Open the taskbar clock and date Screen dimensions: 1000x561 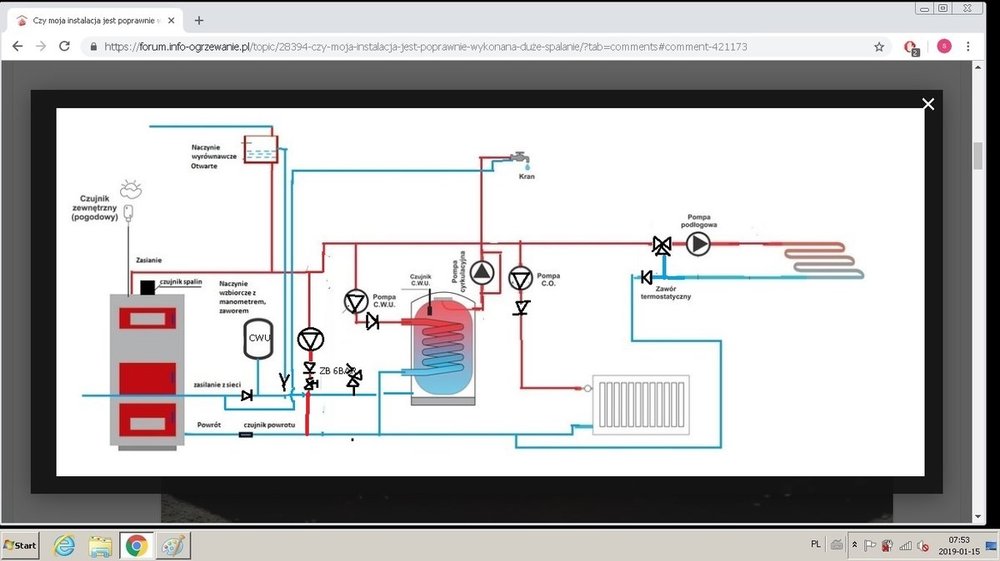pyautogui.click(x=960, y=545)
